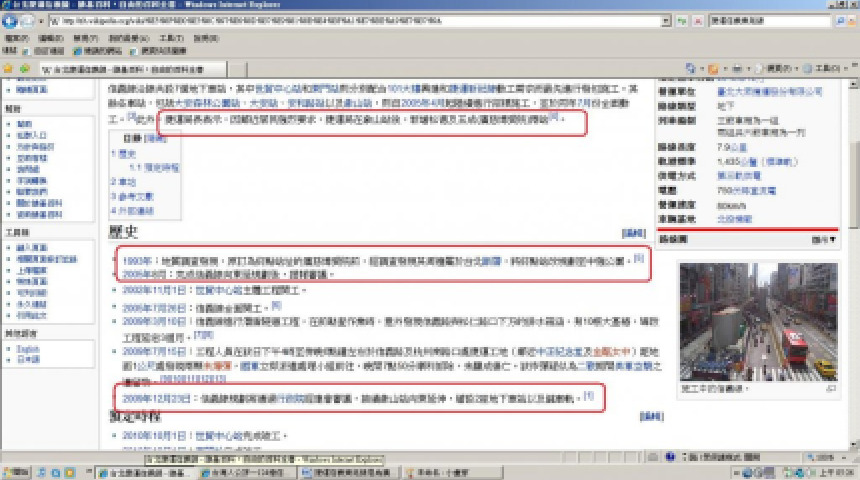860x480 pixels.
Task: Expand the 路線圖 route map section
Action: point(825,240)
